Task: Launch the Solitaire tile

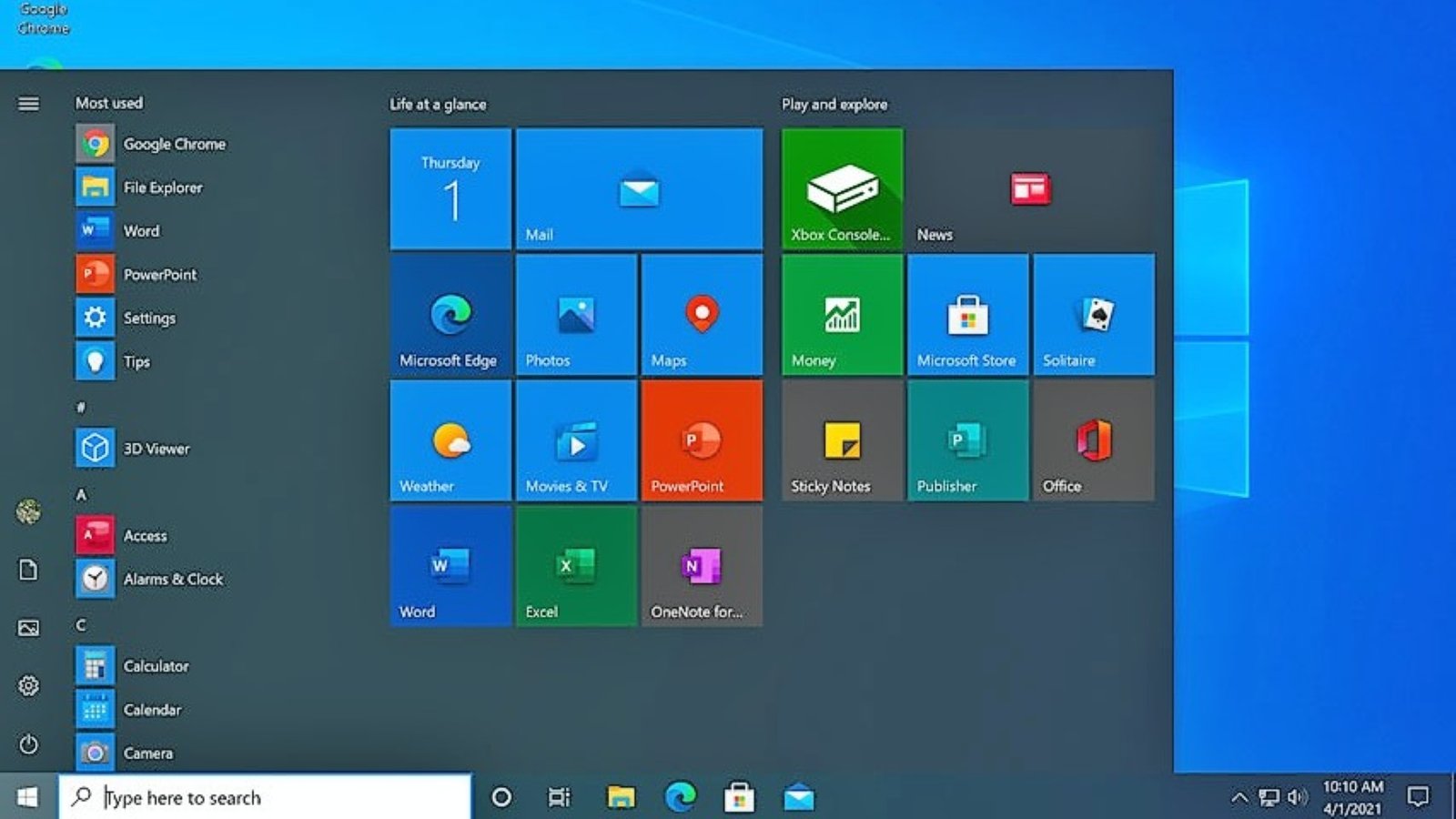Action: click(x=1093, y=314)
